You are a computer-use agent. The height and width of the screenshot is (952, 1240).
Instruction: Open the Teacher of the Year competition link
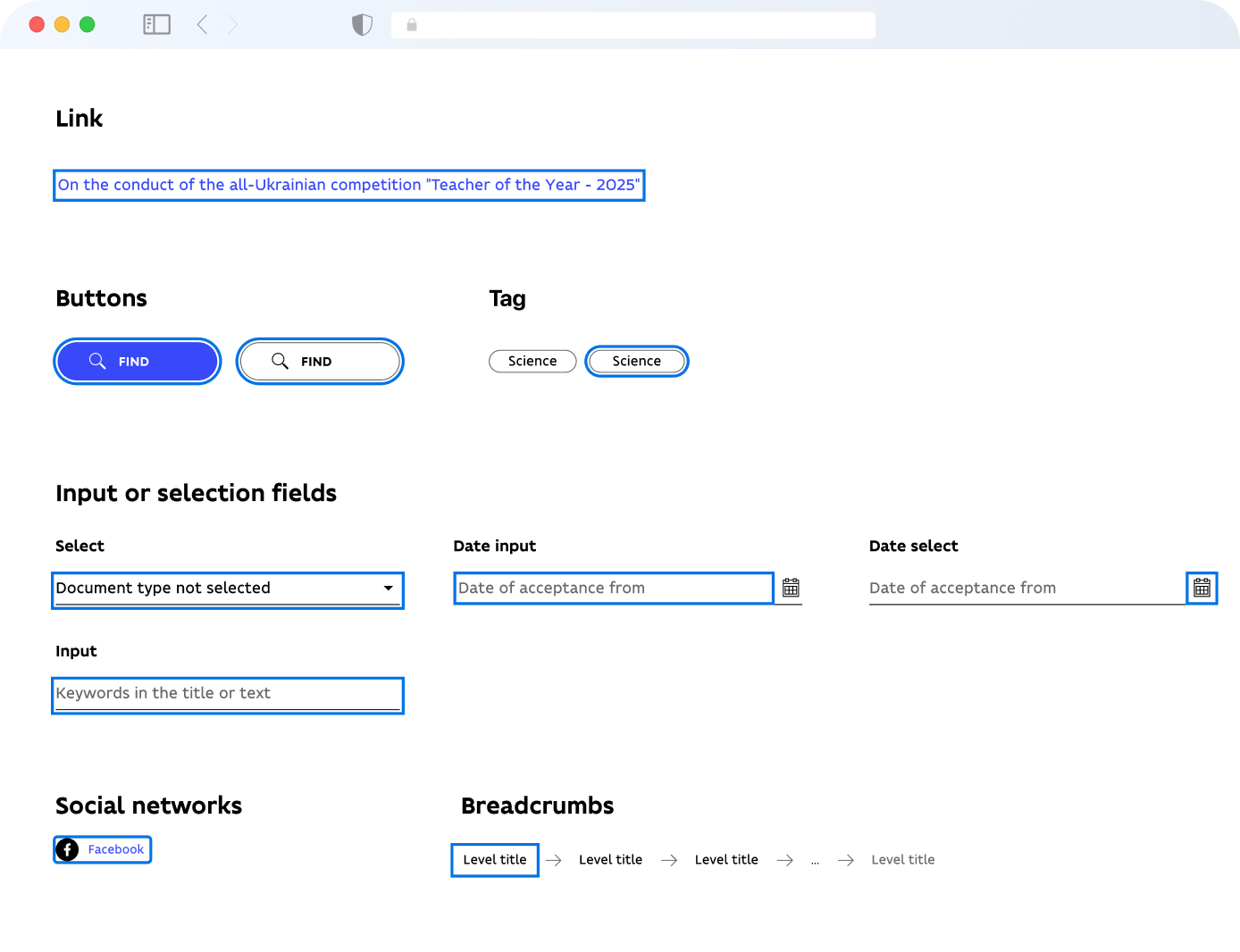point(348,185)
